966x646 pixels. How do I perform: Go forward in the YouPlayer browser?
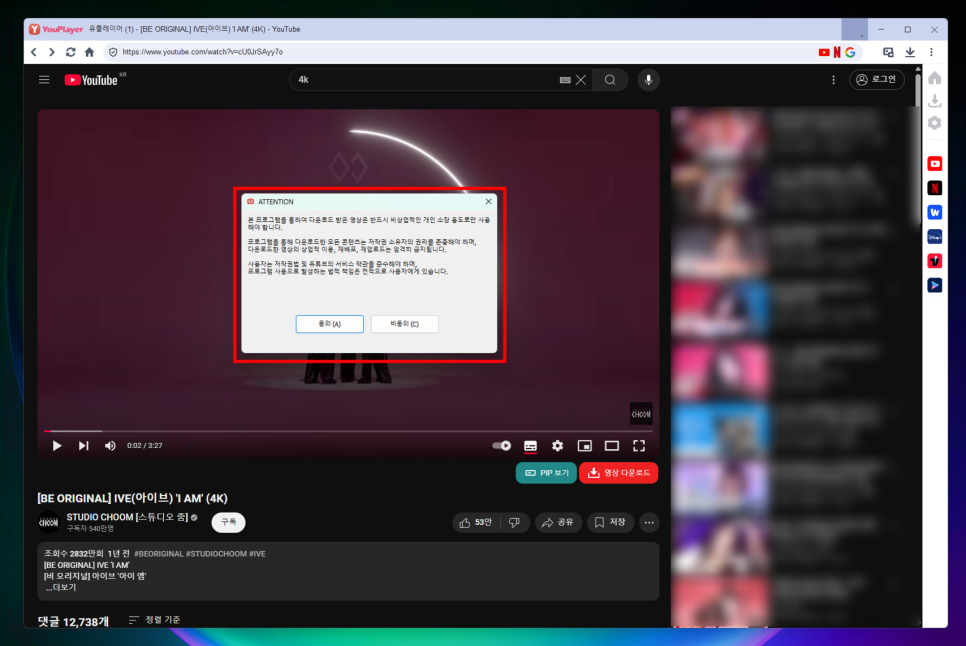52,52
